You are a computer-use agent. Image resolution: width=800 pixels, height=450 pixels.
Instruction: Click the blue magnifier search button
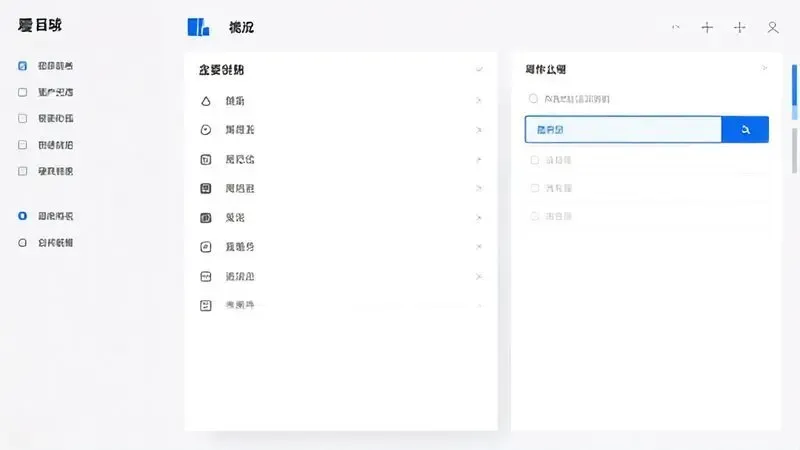point(745,130)
